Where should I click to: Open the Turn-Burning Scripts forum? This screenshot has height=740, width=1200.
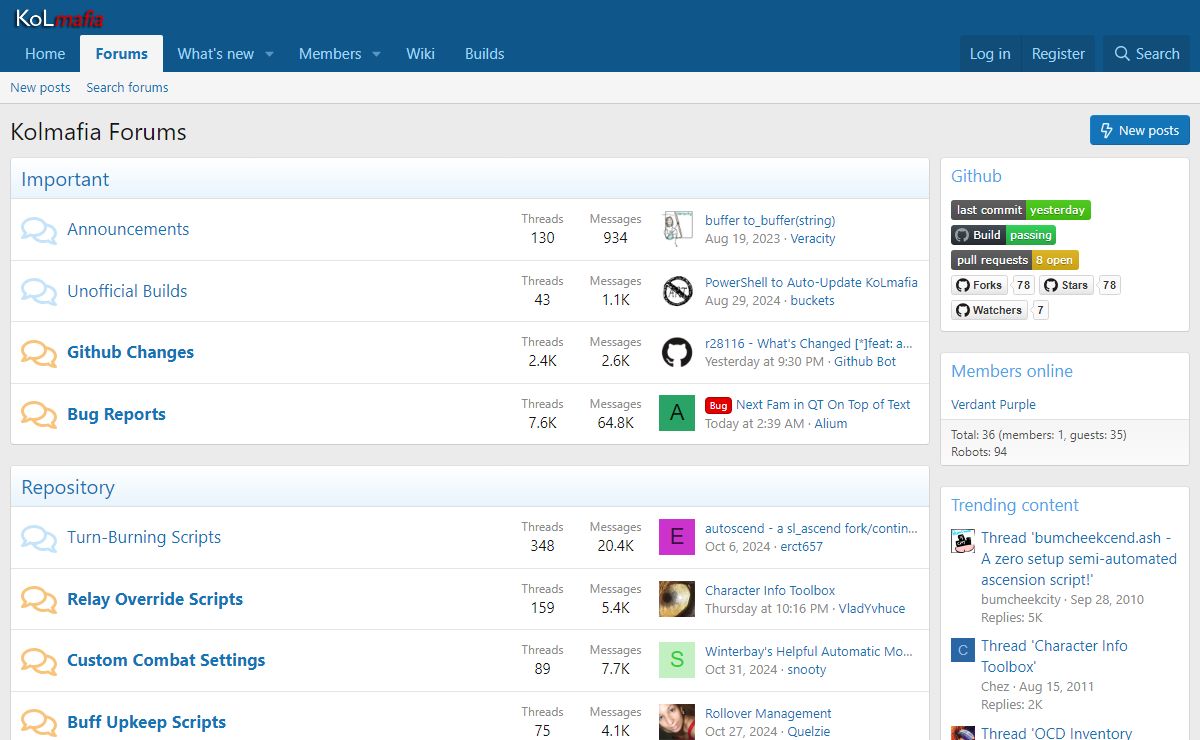[x=144, y=538]
